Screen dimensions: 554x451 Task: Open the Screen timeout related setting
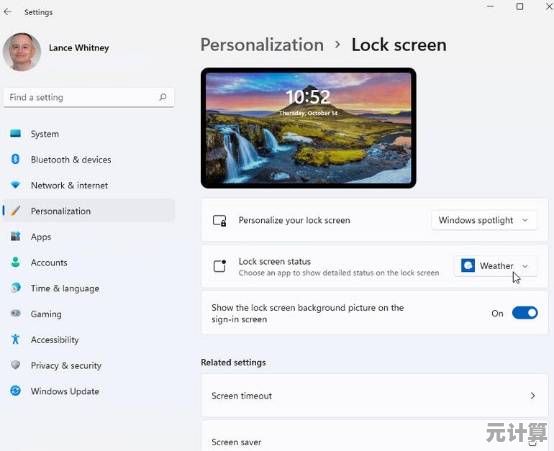[x=374, y=396]
